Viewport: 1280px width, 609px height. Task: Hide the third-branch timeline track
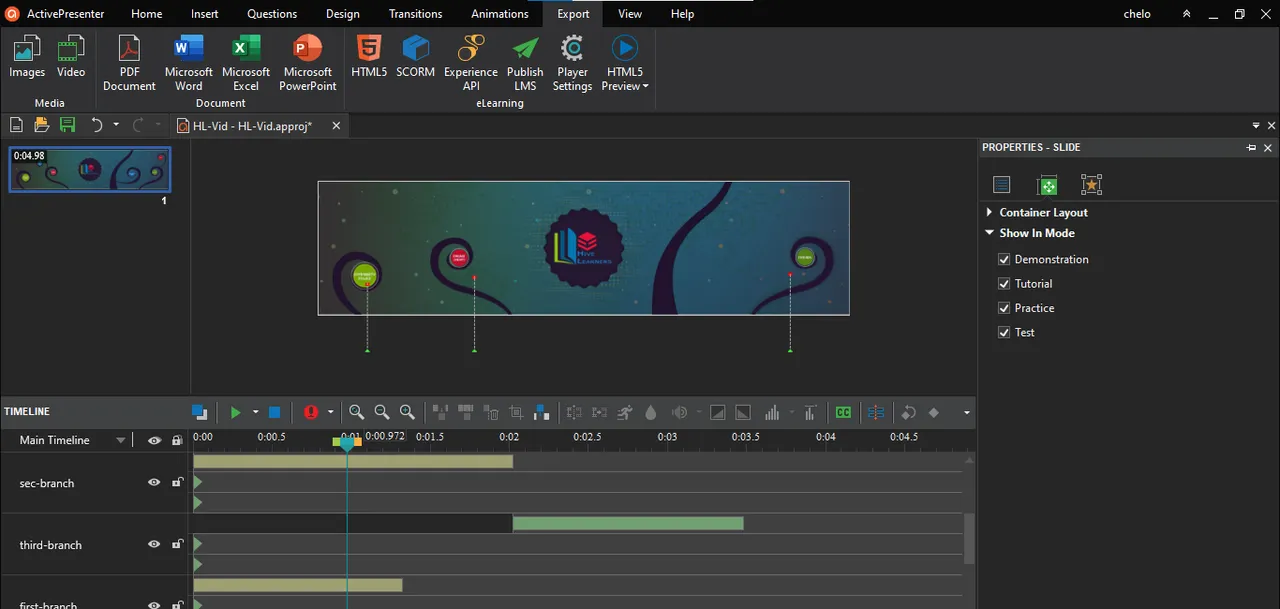pyautogui.click(x=154, y=545)
